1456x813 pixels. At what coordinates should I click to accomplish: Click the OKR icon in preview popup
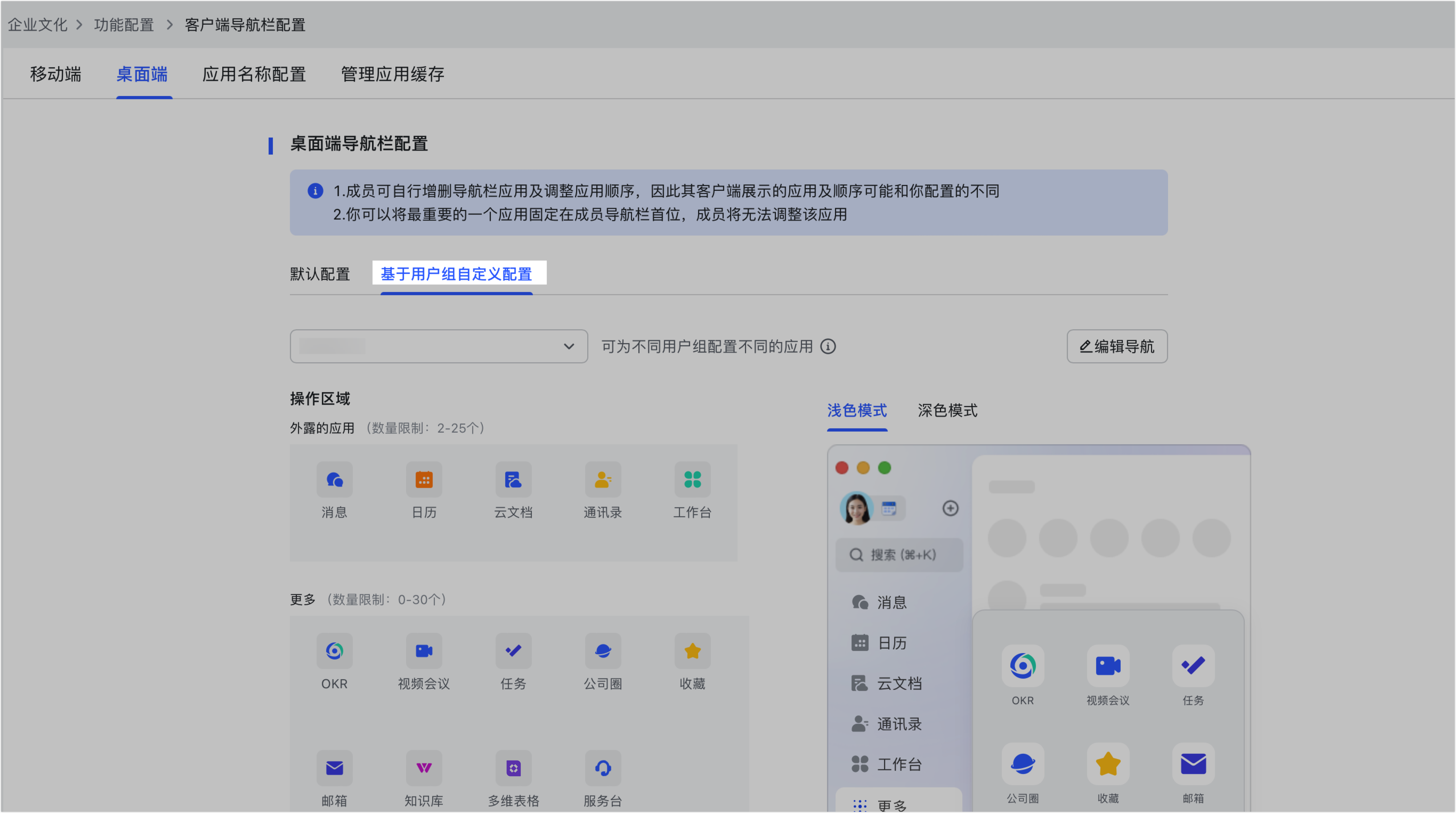point(1023,665)
